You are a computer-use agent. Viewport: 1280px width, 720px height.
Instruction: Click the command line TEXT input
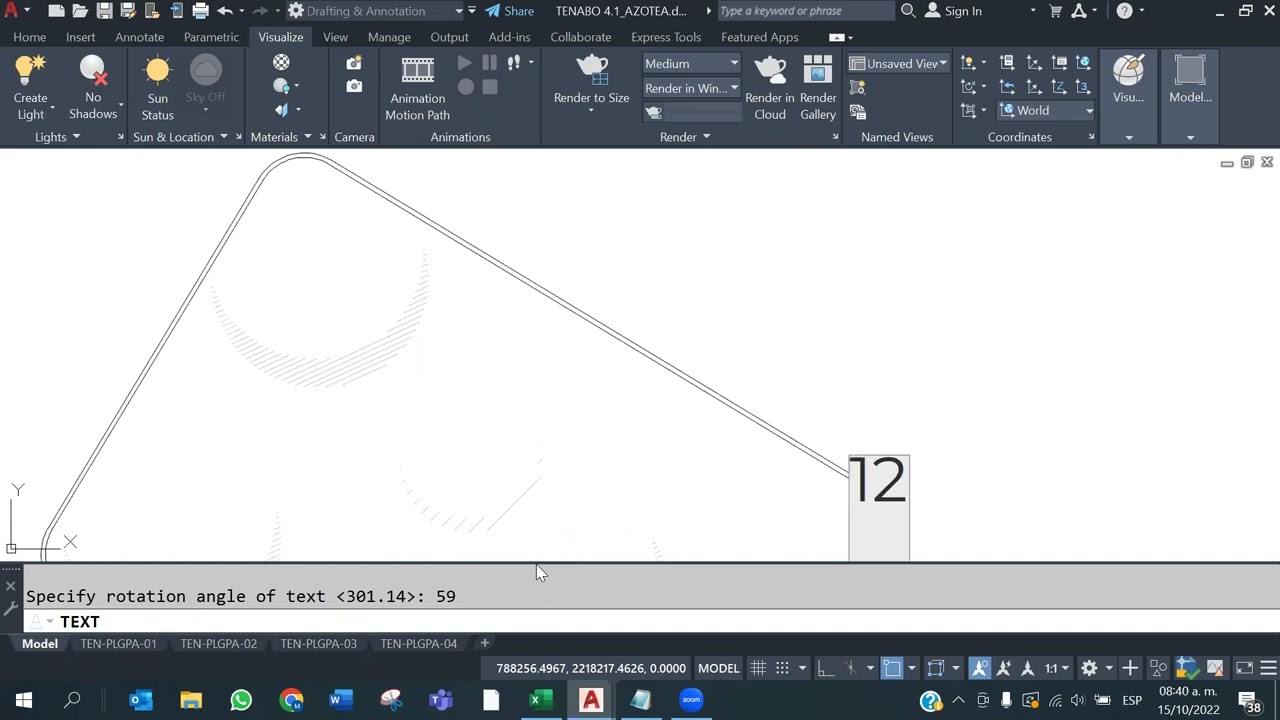(x=650, y=621)
